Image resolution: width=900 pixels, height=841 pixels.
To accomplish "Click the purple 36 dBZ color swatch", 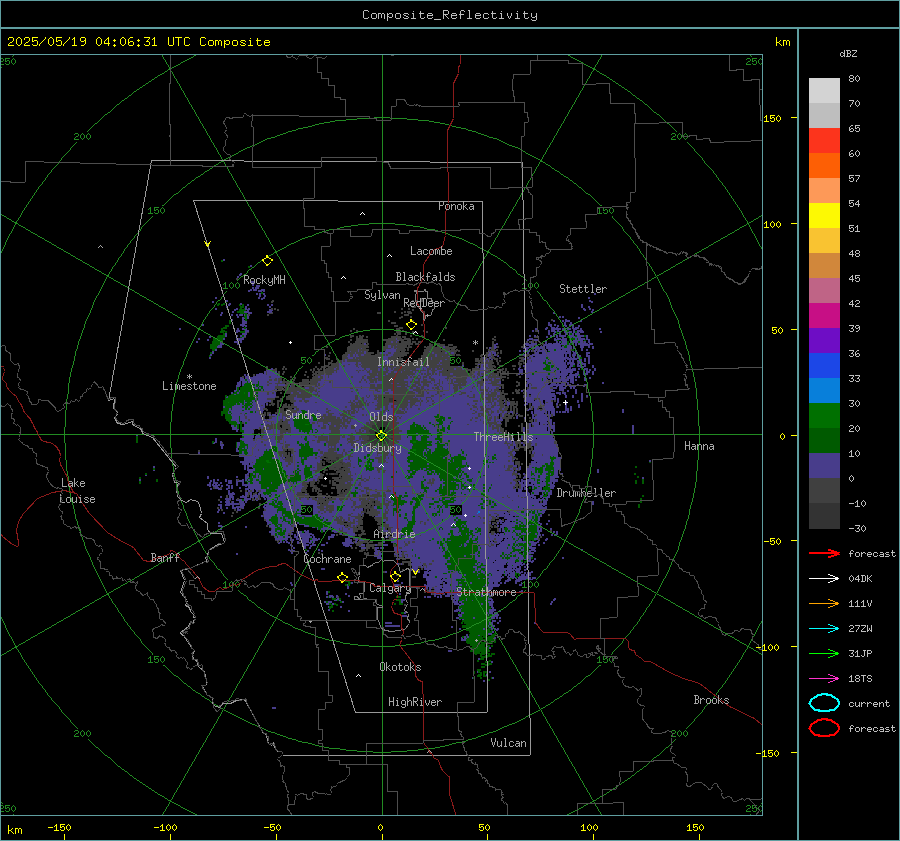I will coord(824,340).
